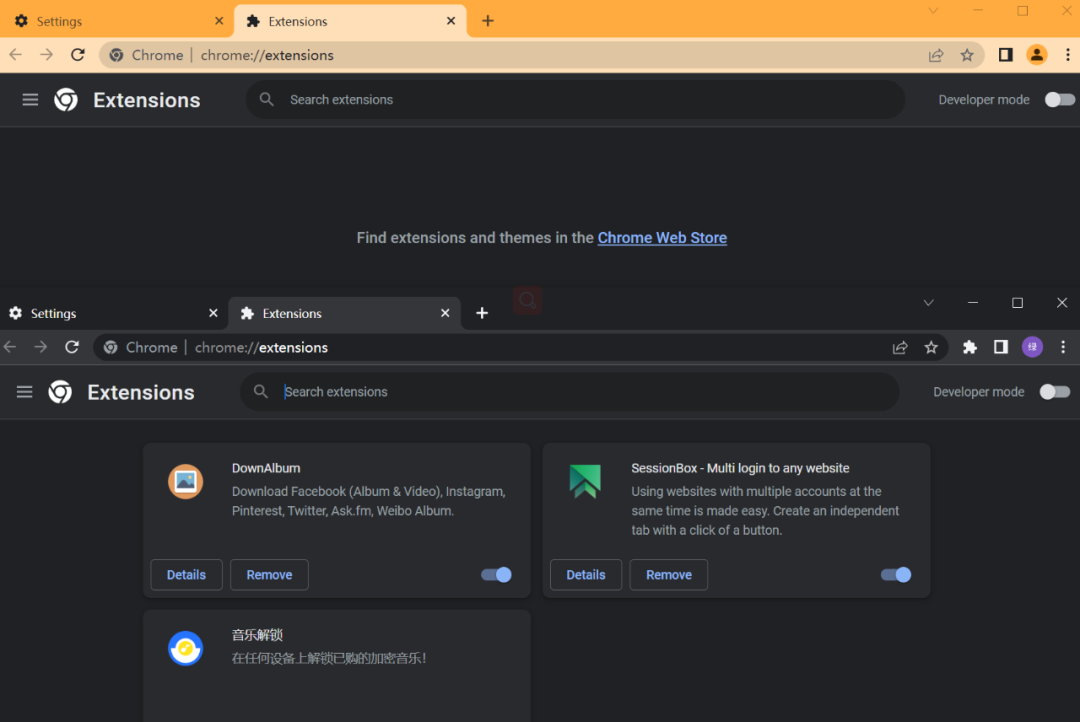Share this page icon in orange window

[x=936, y=55]
